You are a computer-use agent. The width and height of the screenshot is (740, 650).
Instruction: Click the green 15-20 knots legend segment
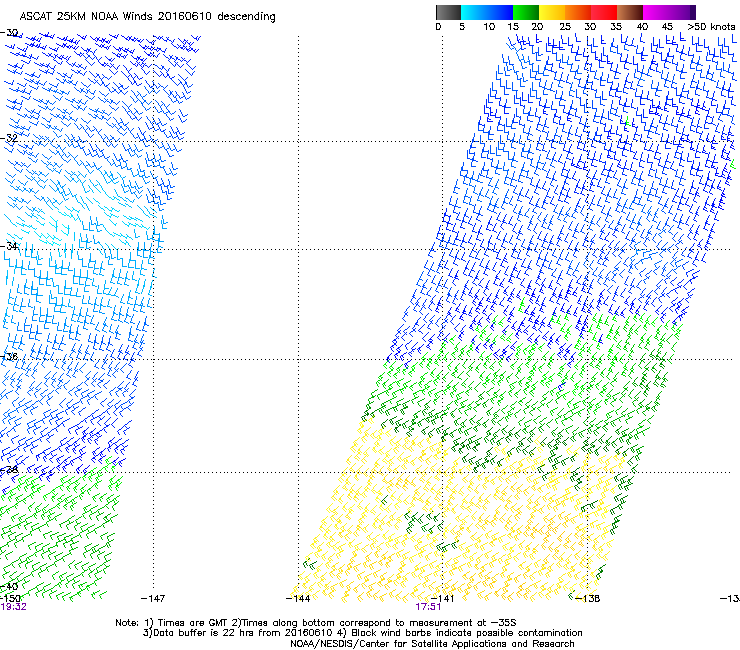526,12
